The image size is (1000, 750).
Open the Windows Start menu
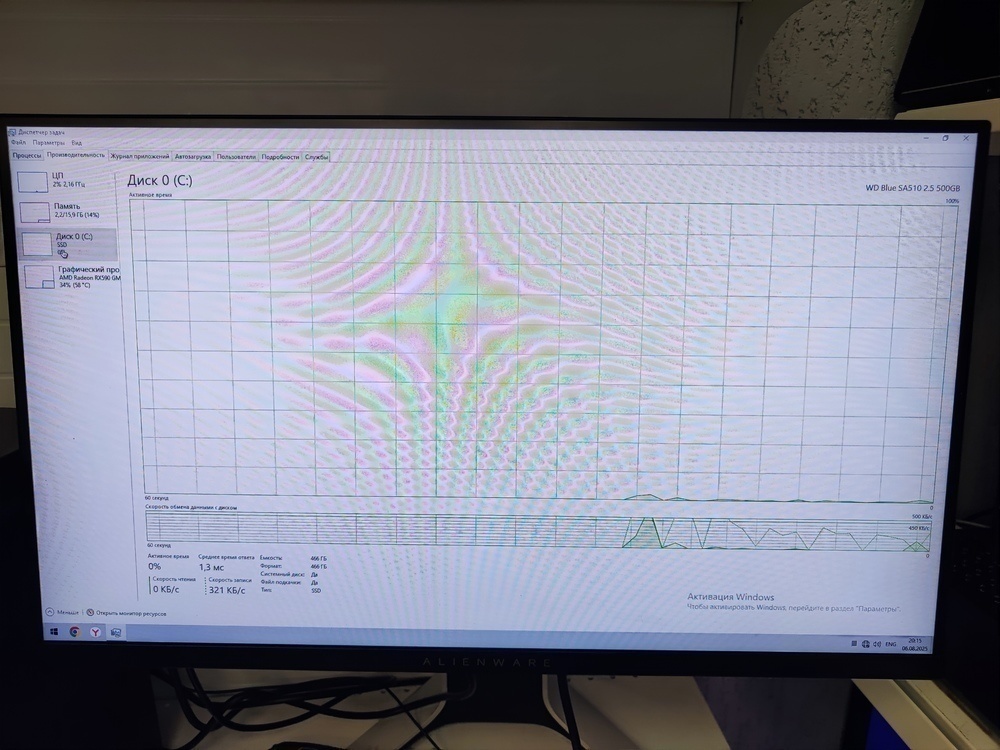(x=54, y=631)
